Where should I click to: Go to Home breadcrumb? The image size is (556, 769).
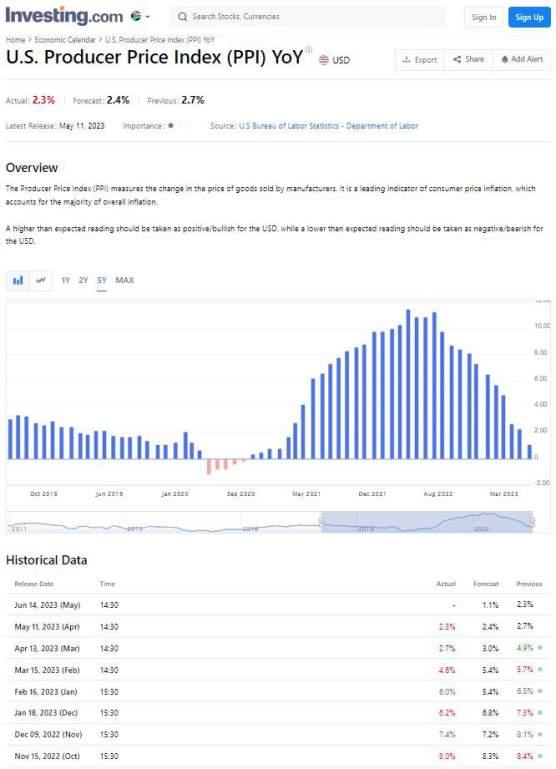(x=15, y=40)
